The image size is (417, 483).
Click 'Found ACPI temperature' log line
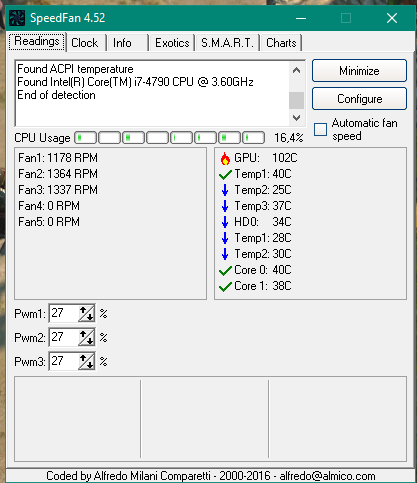[75, 69]
